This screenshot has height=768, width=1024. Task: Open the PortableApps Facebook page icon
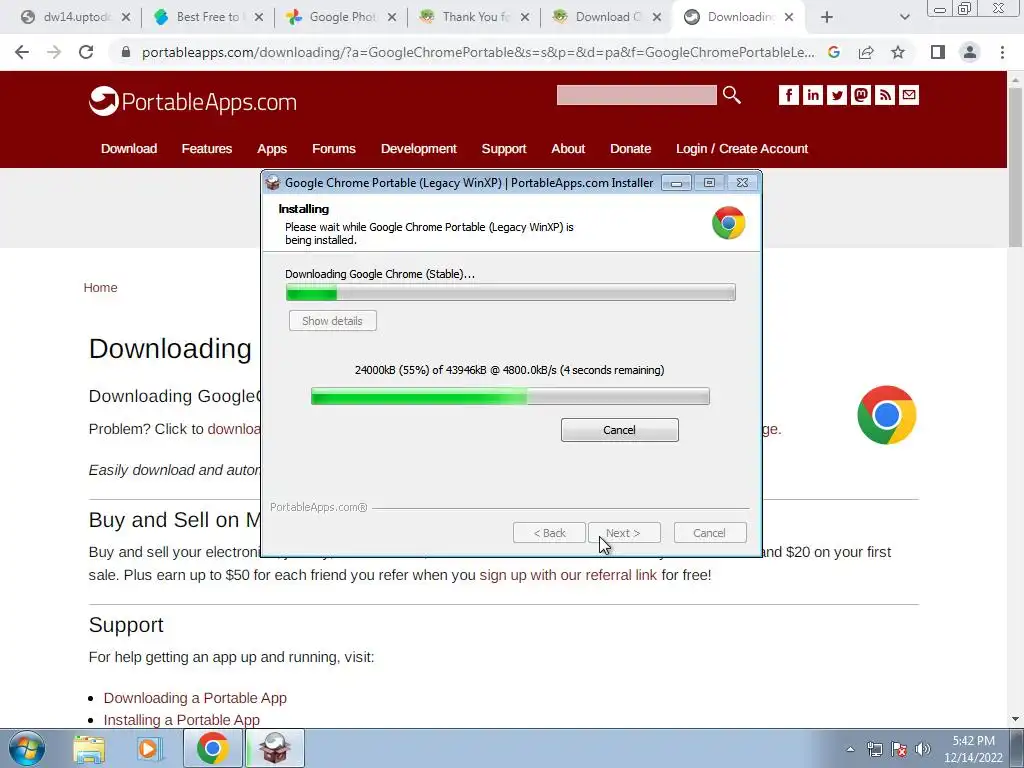[x=788, y=95]
